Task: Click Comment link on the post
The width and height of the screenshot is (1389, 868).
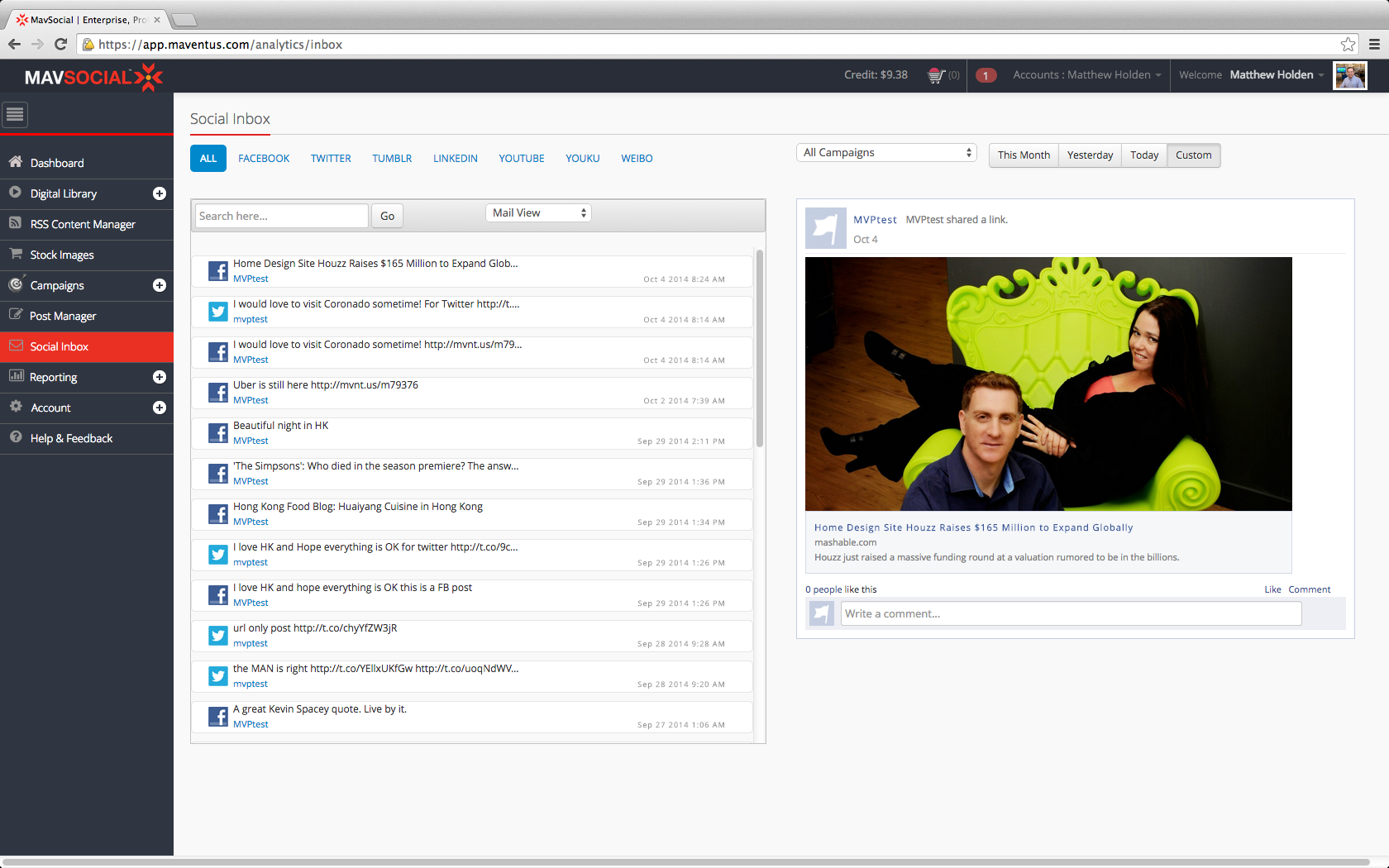Action: pos(1310,589)
